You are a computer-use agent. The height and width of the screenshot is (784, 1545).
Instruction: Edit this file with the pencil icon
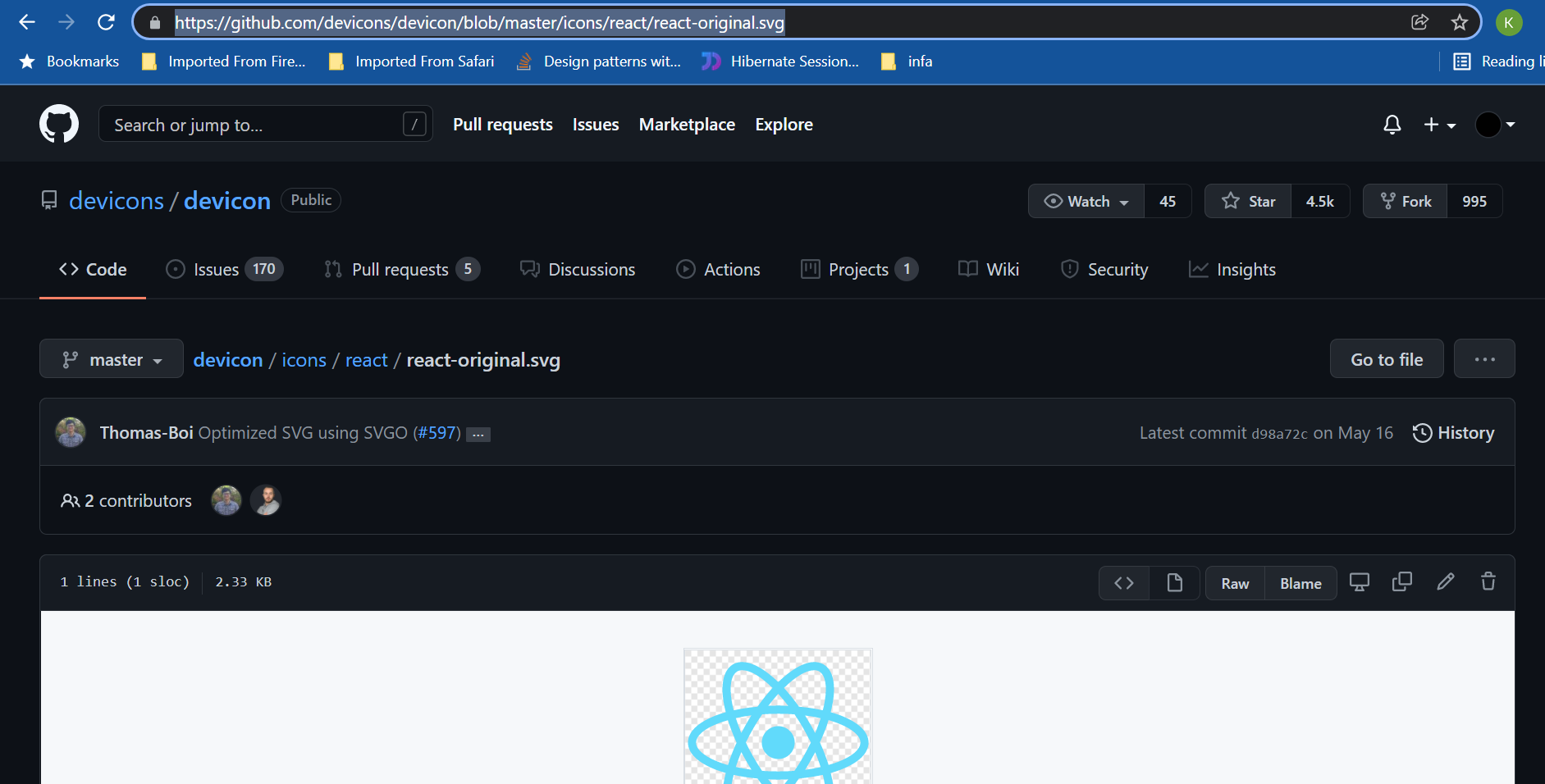[1446, 582]
